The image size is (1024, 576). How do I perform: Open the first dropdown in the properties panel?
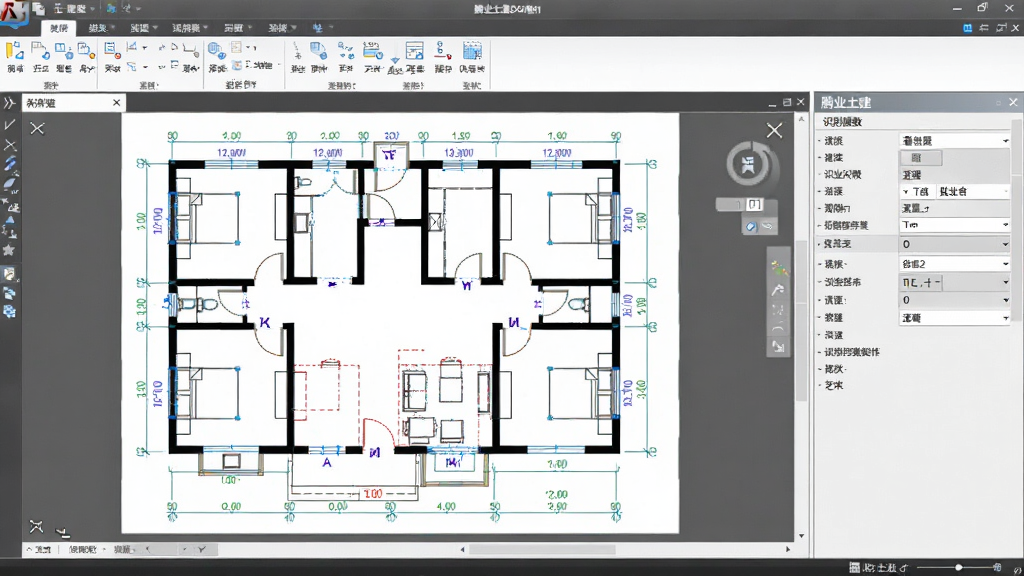955,140
